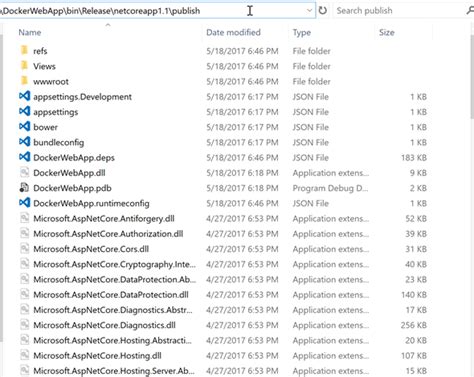Sort files by Type column
Image resolution: width=474 pixels, height=377 pixels.
pyautogui.click(x=302, y=33)
